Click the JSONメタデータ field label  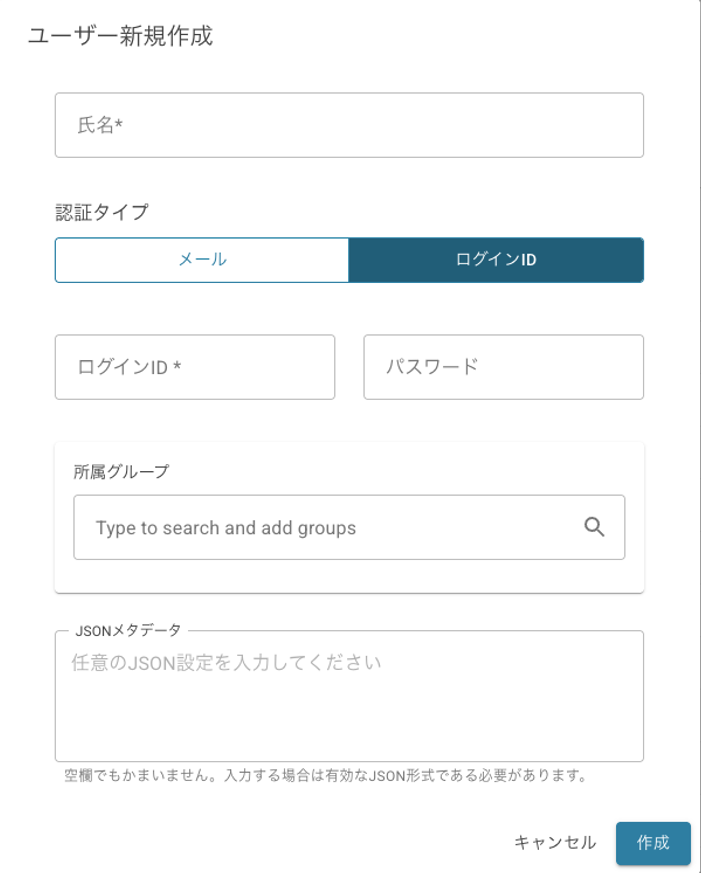click(129, 630)
